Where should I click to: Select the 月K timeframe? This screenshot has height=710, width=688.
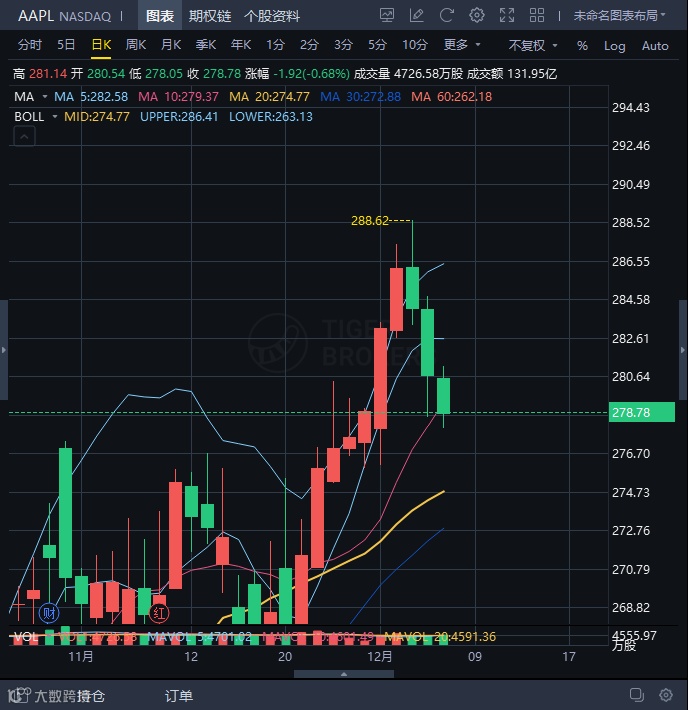coord(171,45)
